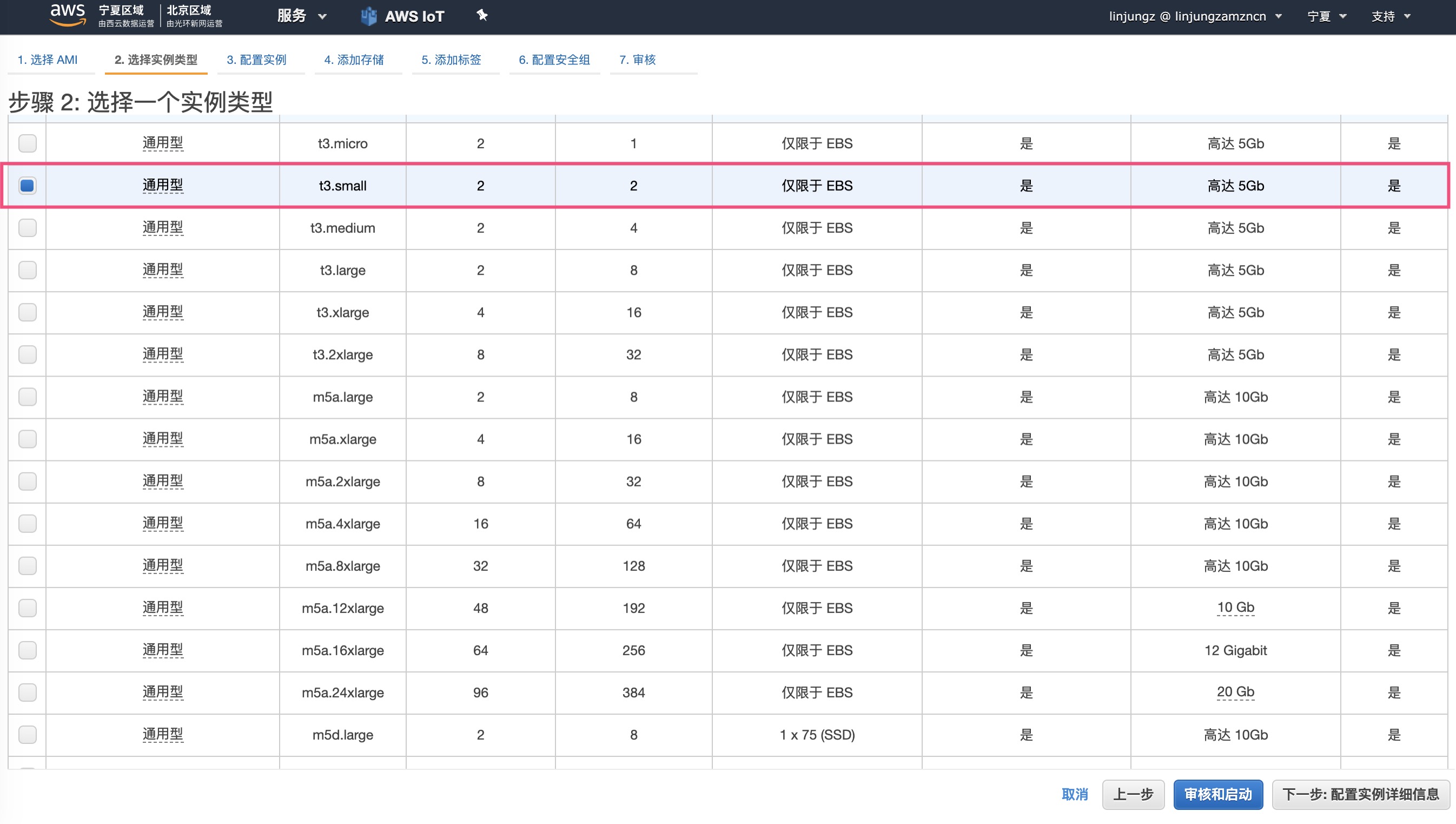Deselect the t3.small instance checkbox
Screen dimensions: 1456x824
[x=27, y=186]
